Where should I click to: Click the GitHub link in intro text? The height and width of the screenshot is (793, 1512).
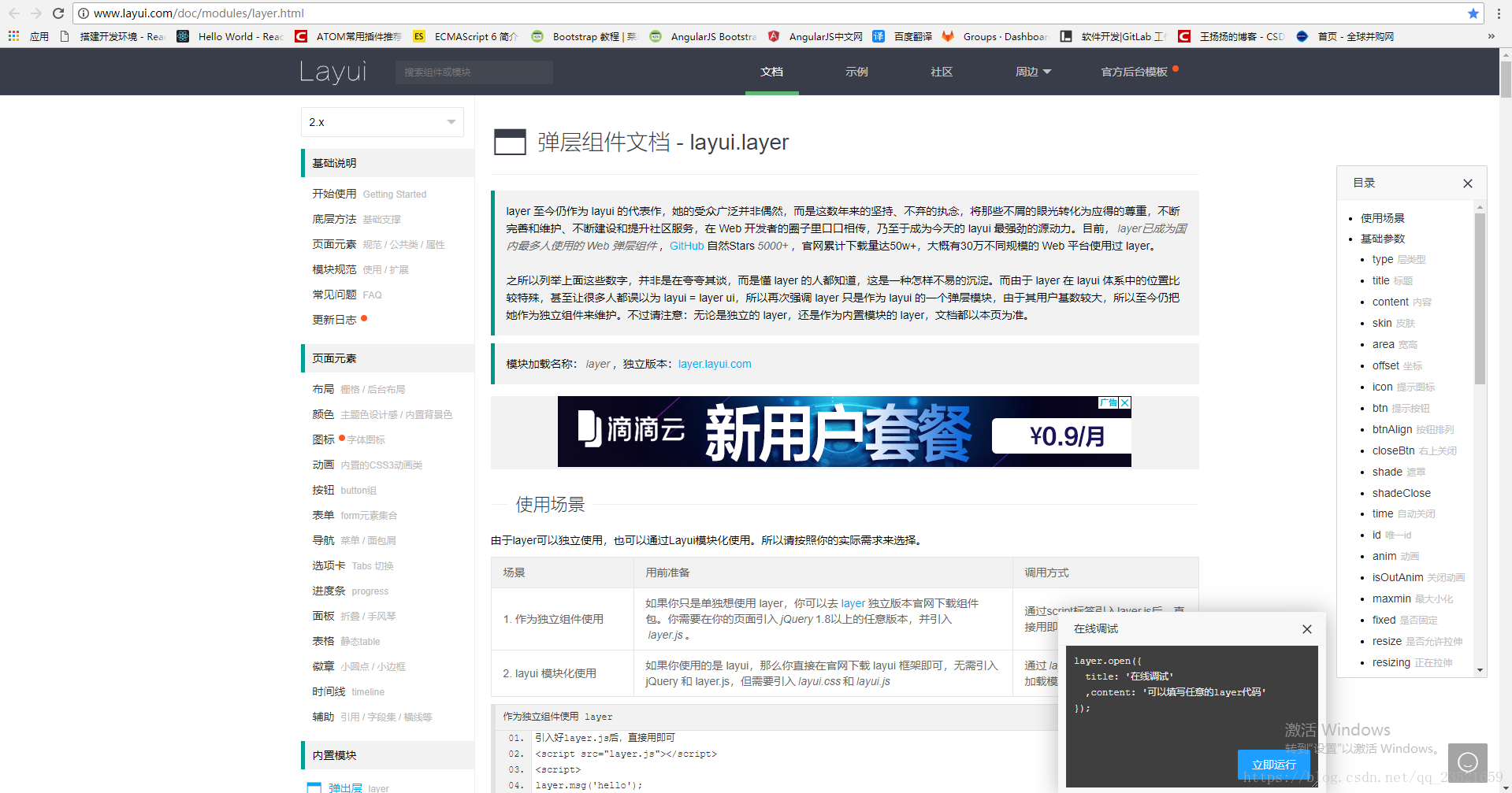(x=686, y=246)
